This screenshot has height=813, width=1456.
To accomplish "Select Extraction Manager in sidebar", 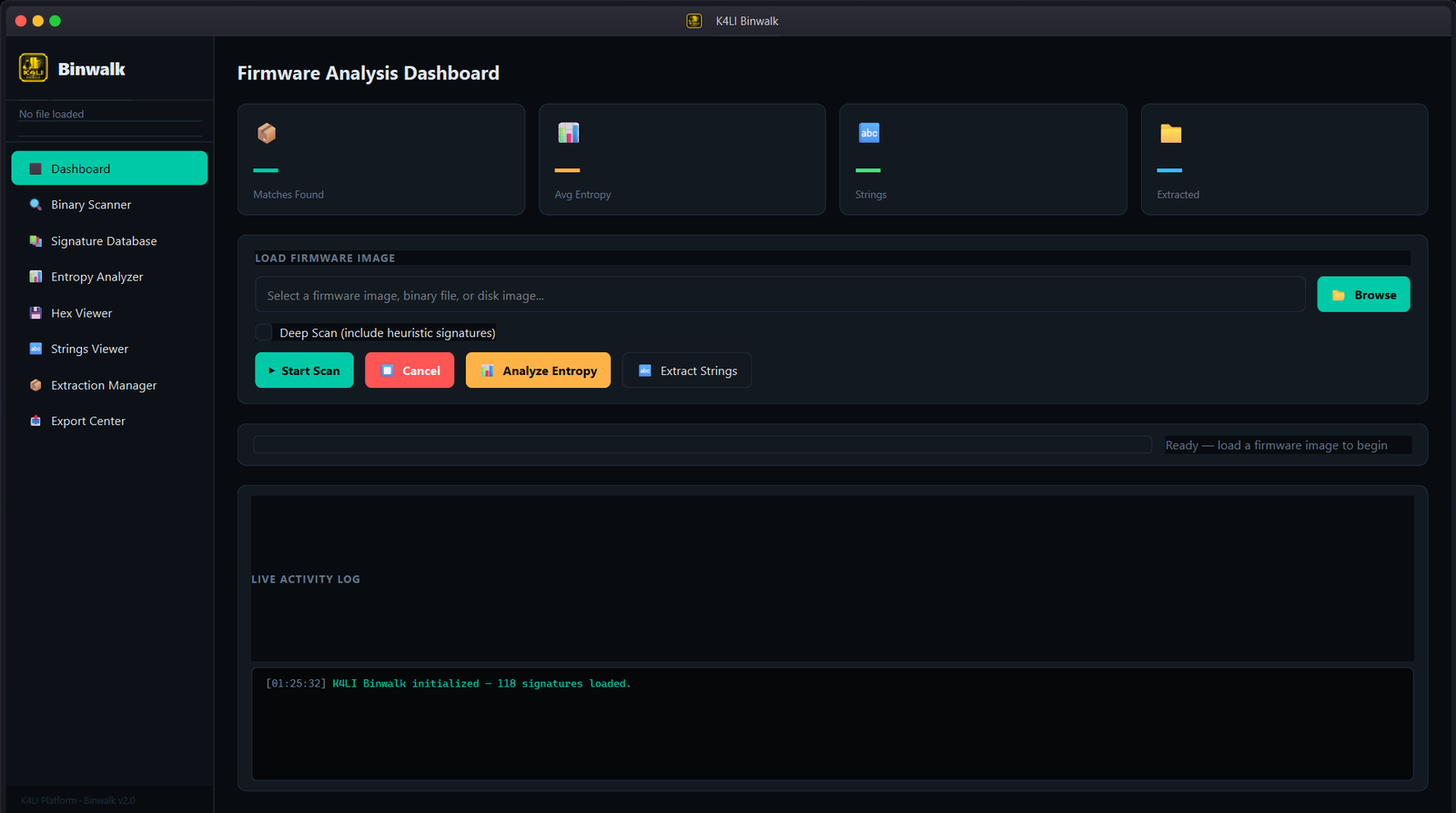I will (109, 385).
